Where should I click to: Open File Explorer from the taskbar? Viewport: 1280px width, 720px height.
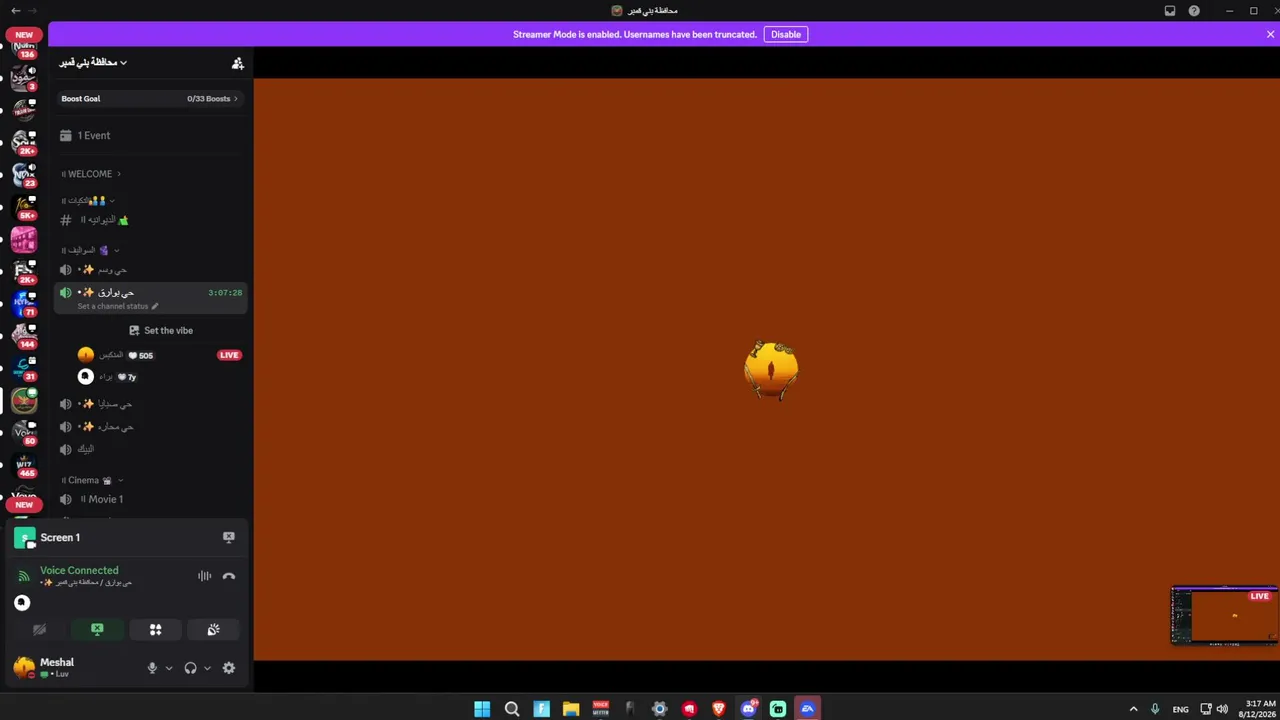(x=571, y=709)
